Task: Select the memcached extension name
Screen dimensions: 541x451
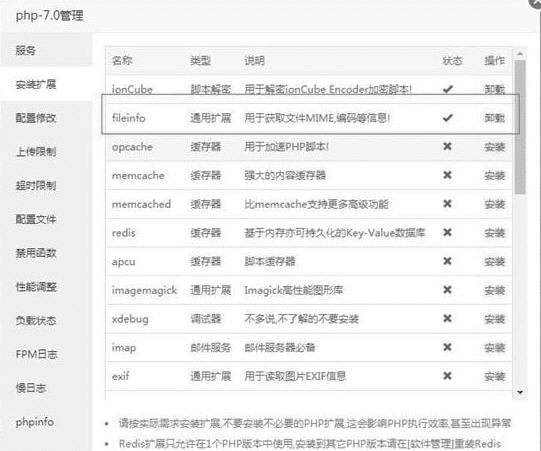Action: [x=141, y=204]
